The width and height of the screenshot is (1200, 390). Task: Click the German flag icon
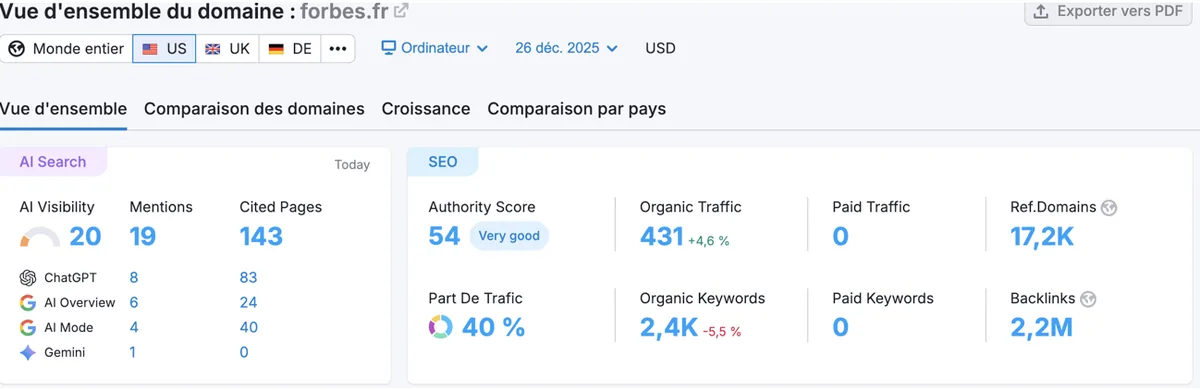click(276, 49)
